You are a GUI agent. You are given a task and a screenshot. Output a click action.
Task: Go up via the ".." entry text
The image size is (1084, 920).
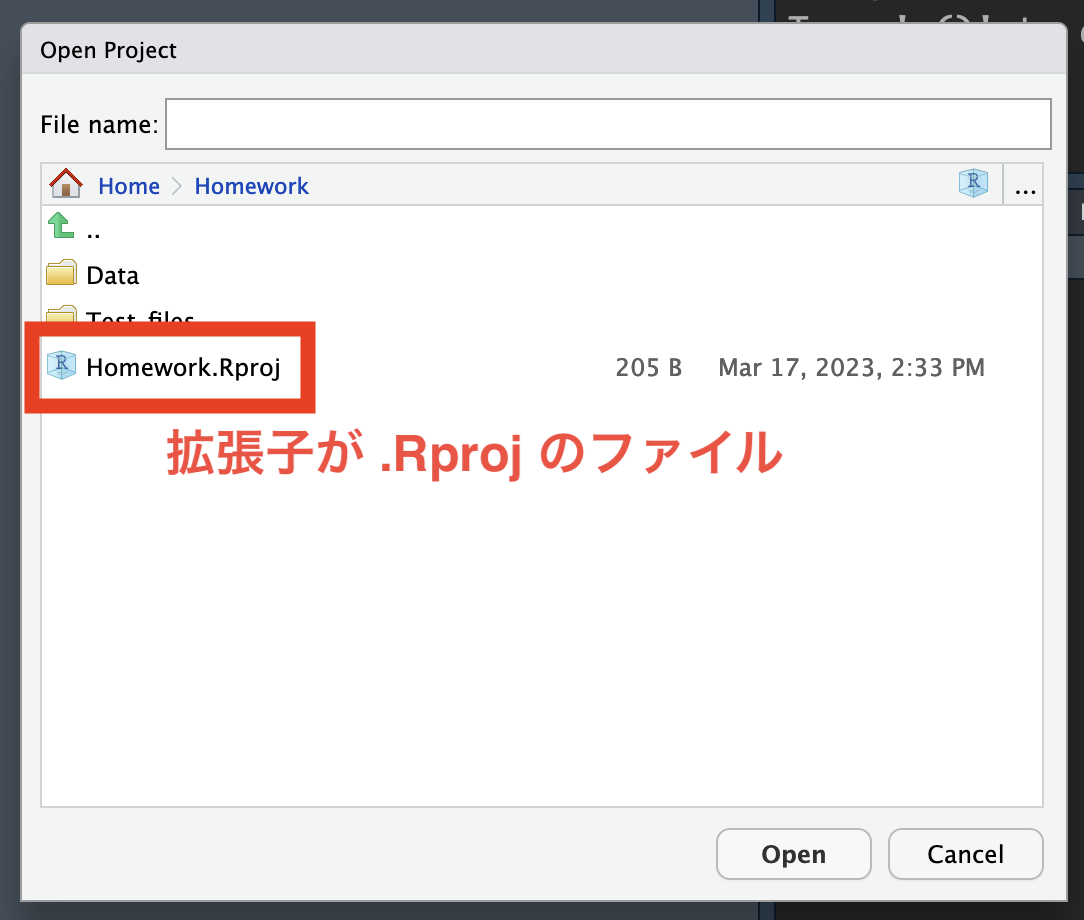click(93, 230)
